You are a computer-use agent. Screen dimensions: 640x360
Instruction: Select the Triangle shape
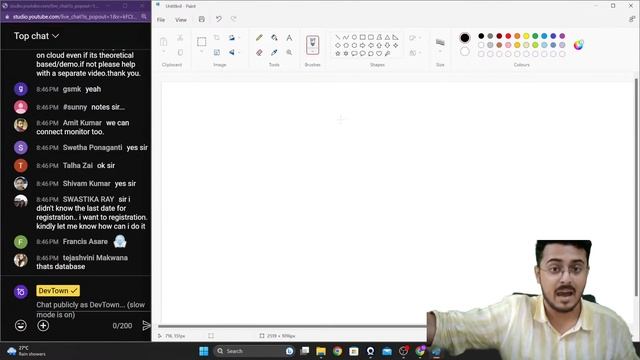click(x=387, y=37)
